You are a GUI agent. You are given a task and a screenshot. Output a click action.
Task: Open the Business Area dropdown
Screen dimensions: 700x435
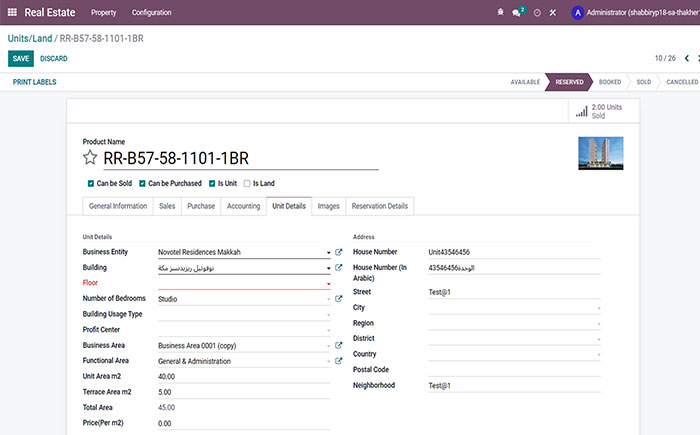pos(328,346)
